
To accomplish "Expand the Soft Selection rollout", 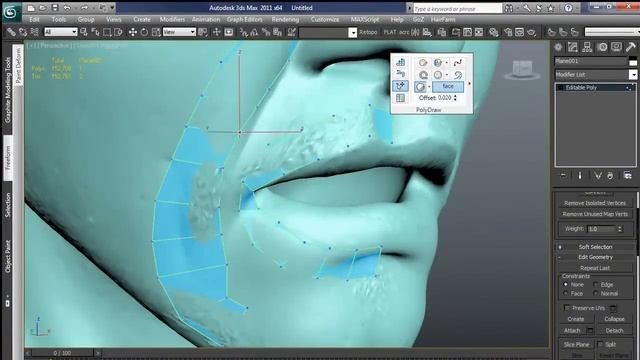I will point(595,247).
